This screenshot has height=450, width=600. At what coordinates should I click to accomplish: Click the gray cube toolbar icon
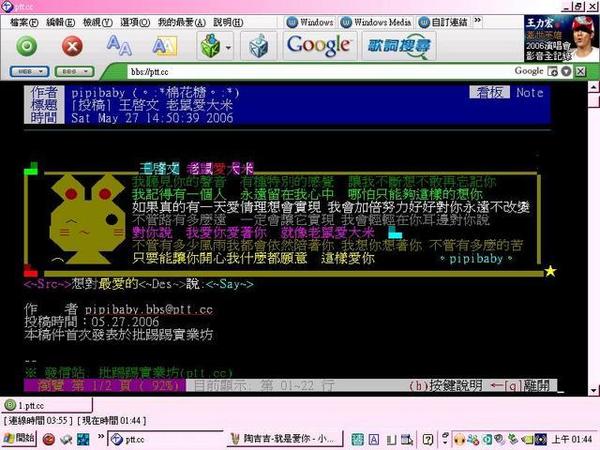point(259,46)
